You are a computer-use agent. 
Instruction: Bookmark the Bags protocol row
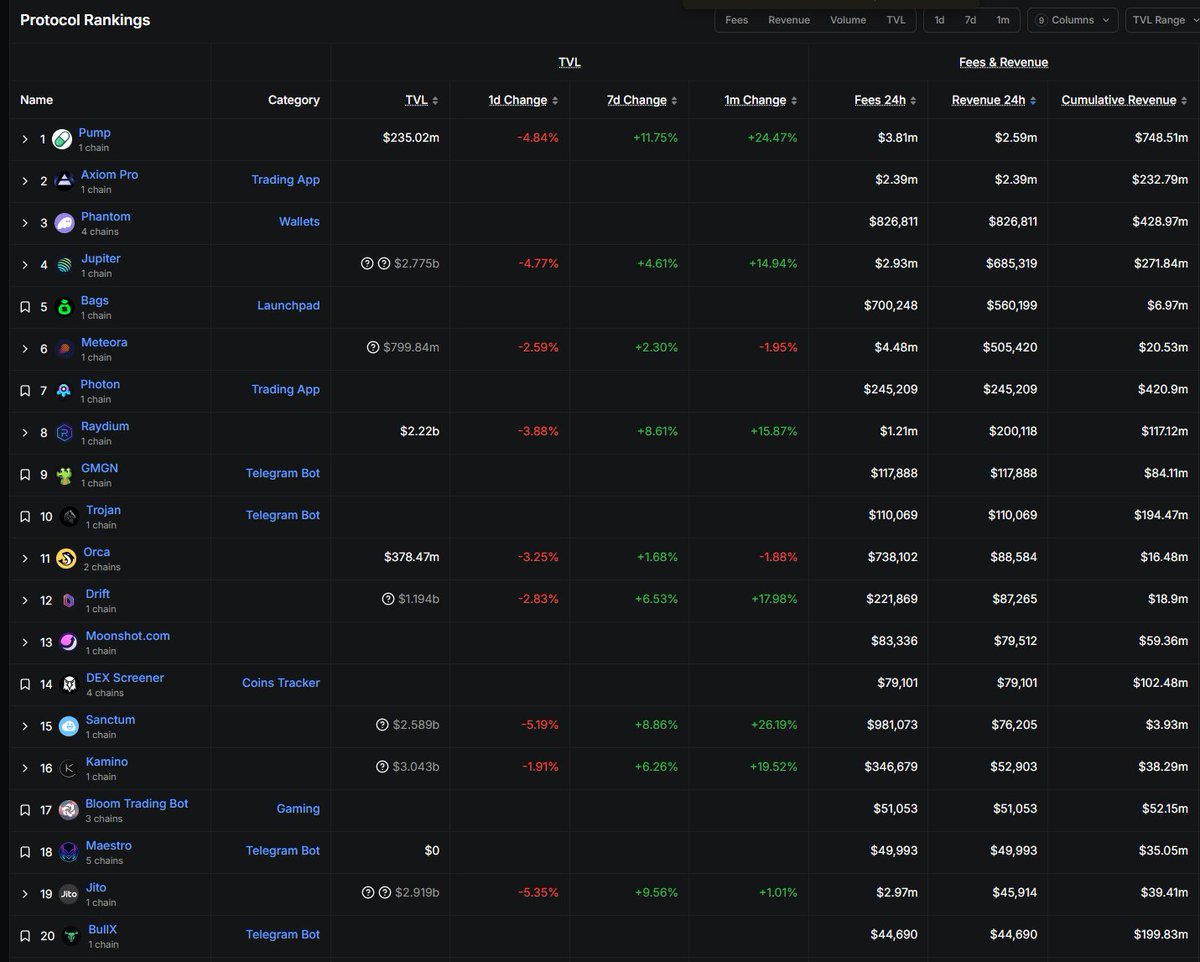point(25,307)
